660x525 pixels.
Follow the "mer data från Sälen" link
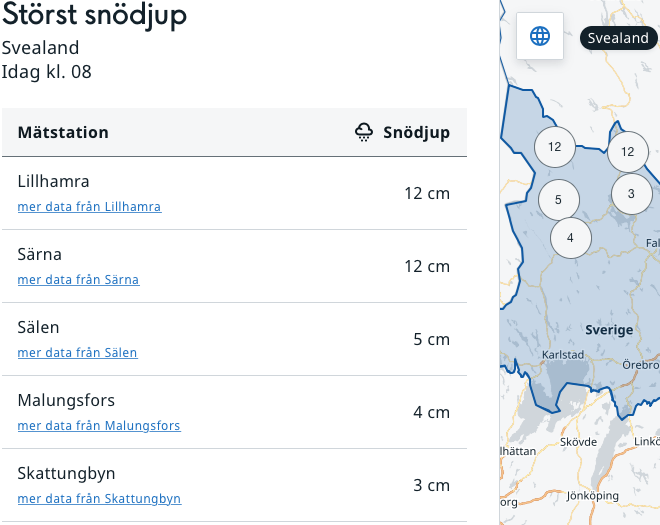(x=77, y=353)
